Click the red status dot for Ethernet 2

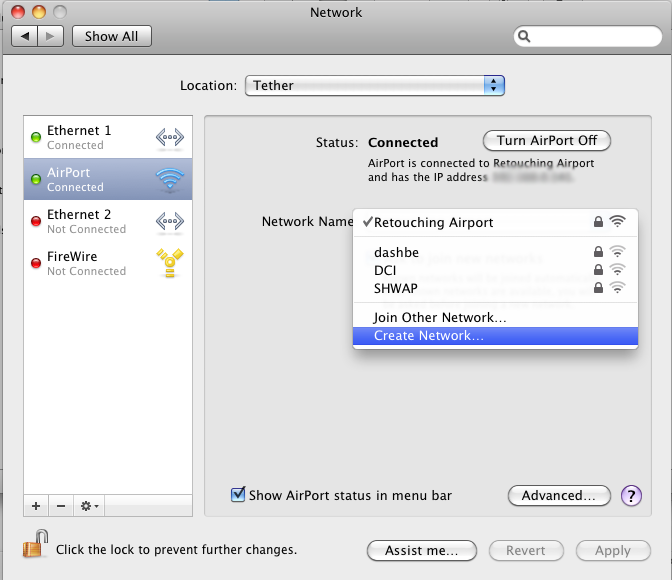tap(36, 221)
